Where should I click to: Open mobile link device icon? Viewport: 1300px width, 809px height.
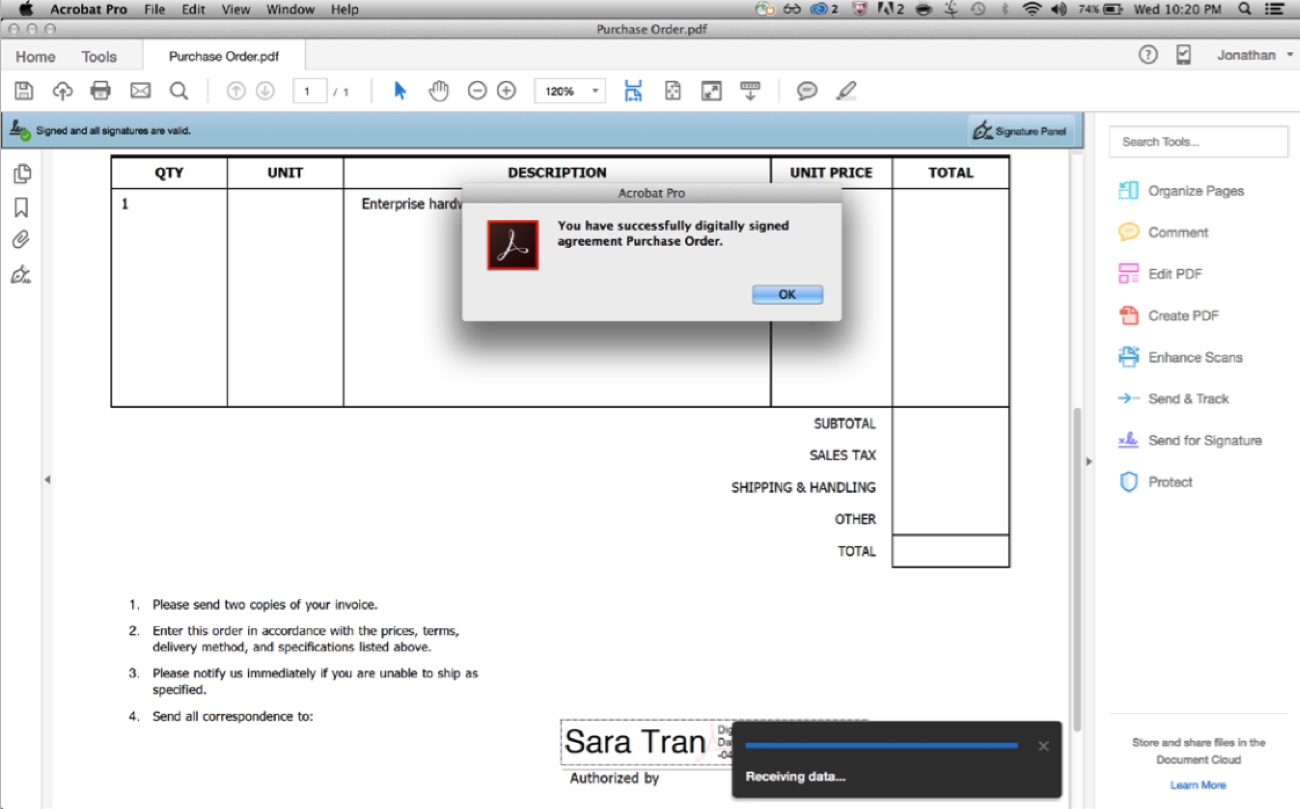coord(1184,55)
